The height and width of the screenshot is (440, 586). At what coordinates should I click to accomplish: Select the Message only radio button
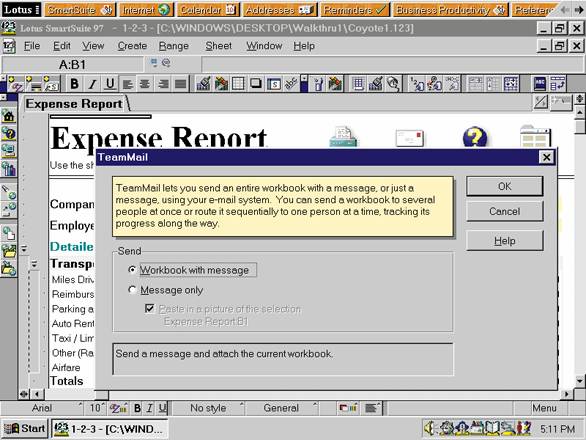(132, 290)
